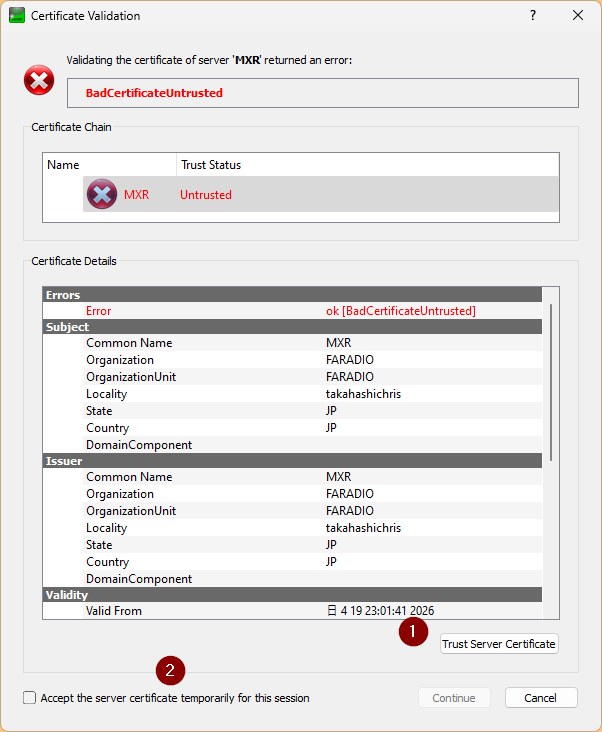Screen dimensions: 602x732
Task: Click the certificate details vertical scrollbar
Action: [x=551, y=382]
